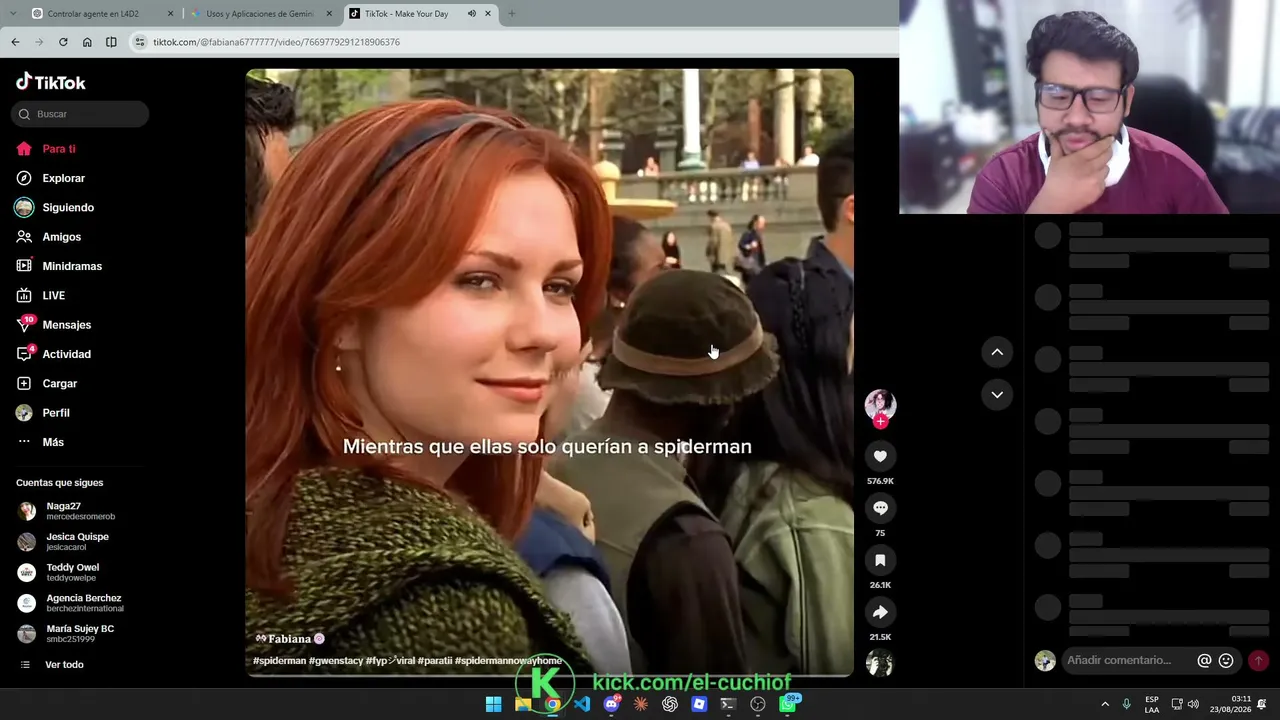Toggle the browser side panel
Viewport: 1280px width, 720px height.
(111, 42)
